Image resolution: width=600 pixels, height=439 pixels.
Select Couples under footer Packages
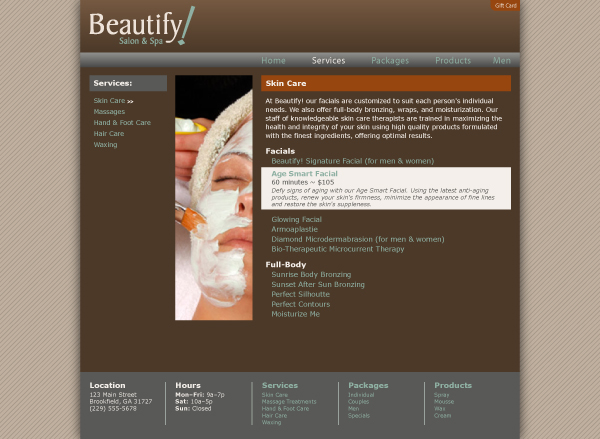click(359, 401)
